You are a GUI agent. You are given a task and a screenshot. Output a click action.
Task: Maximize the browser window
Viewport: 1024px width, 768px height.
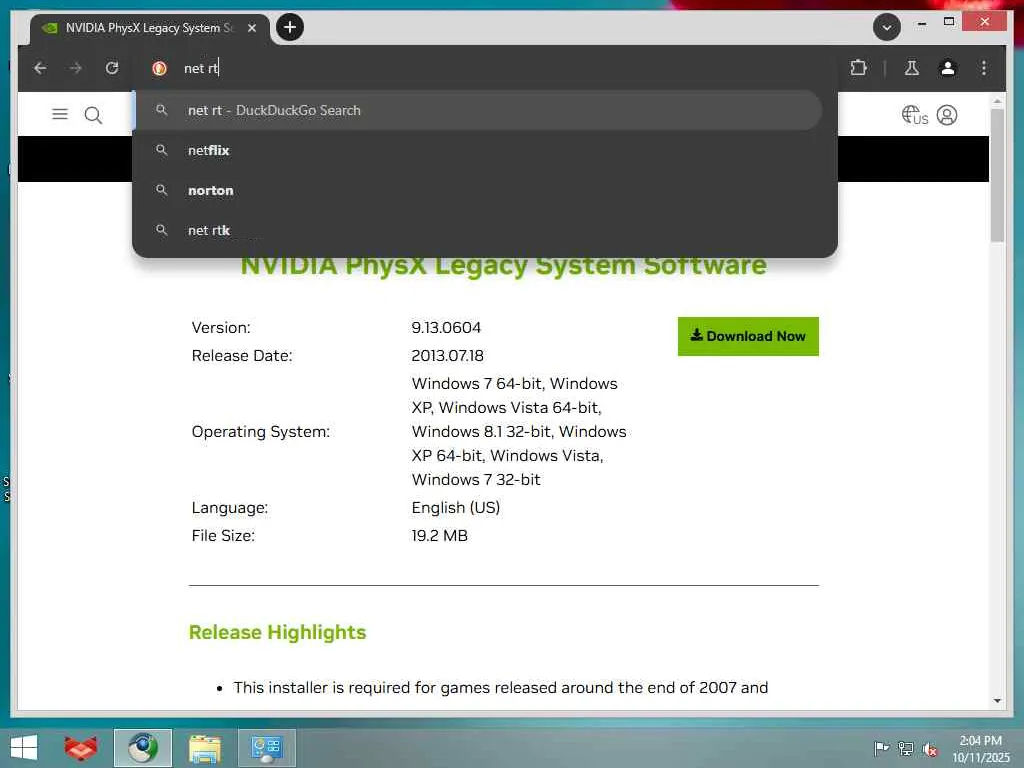[x=949, y=22]
